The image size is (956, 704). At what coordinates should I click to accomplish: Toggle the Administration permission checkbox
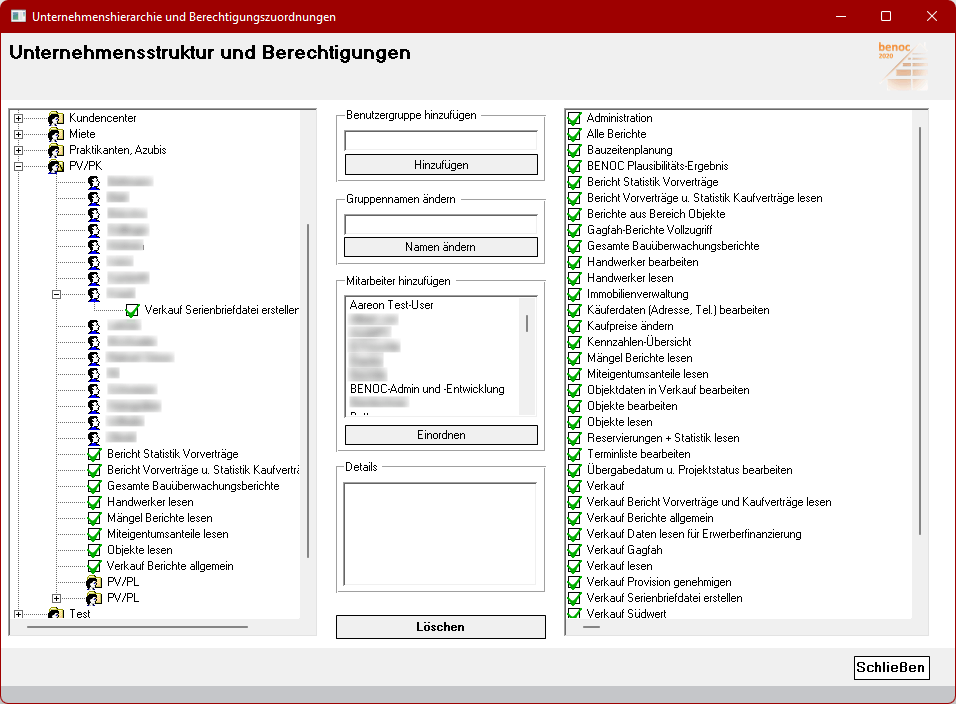click(575, 118)
